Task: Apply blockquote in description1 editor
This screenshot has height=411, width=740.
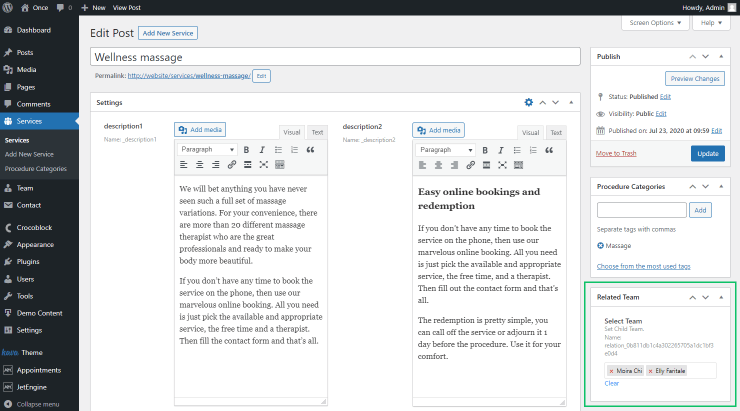Action: (x=310, y=150)
